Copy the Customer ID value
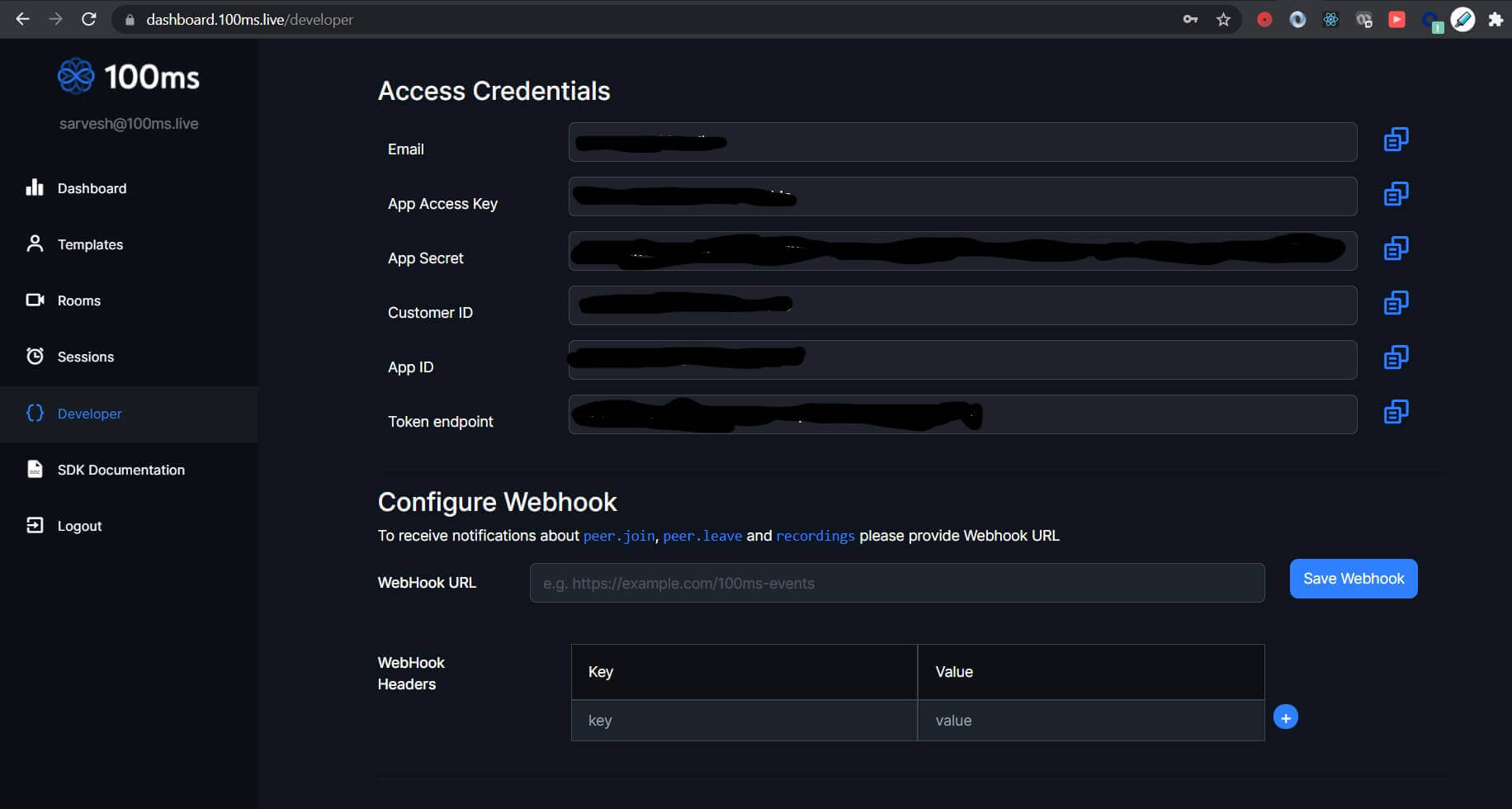The width and height of the screenshot is (1512, 809). pos(1396,303)
